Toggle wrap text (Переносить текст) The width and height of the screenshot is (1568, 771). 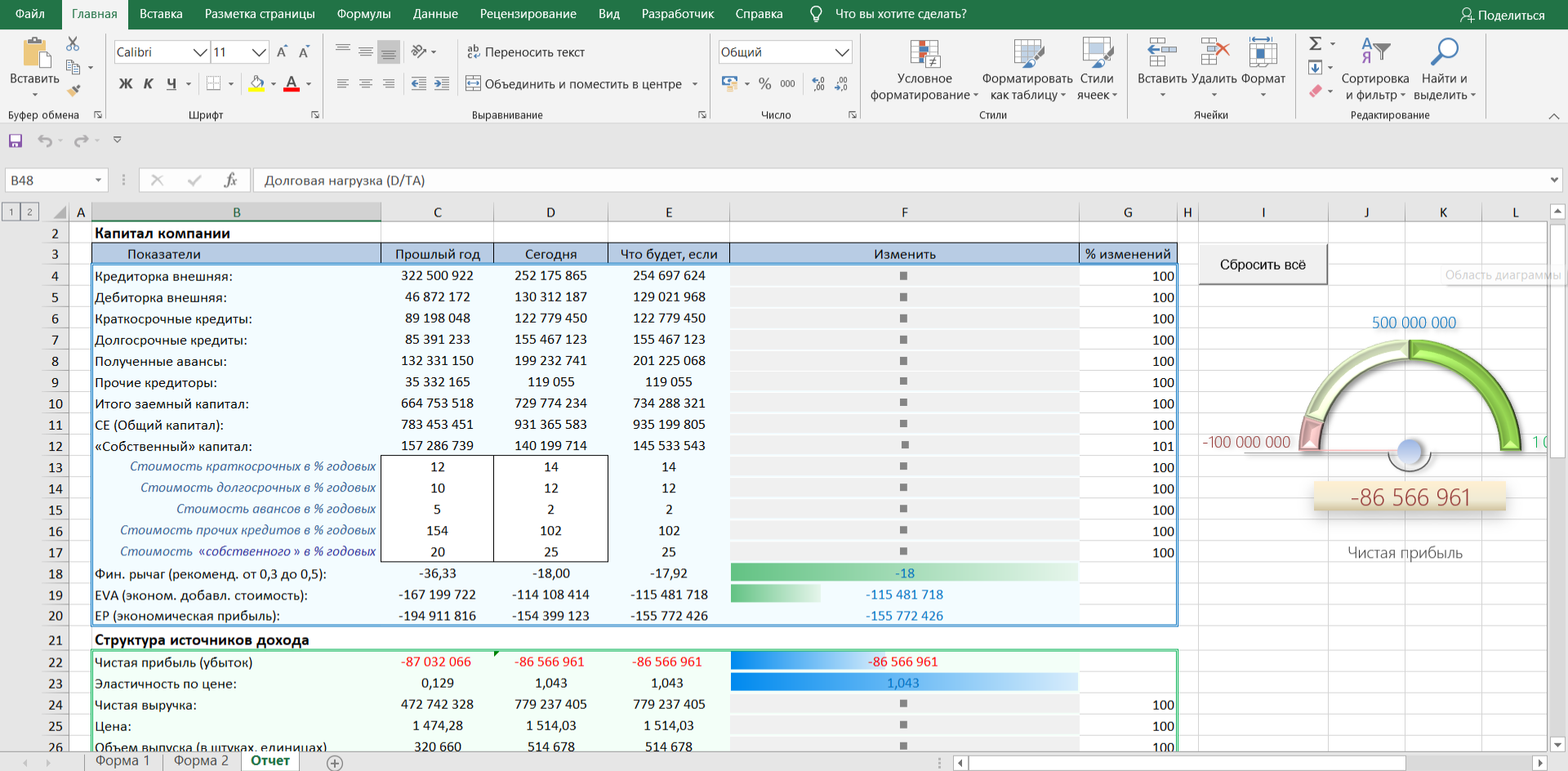click(x=526, y=52)
